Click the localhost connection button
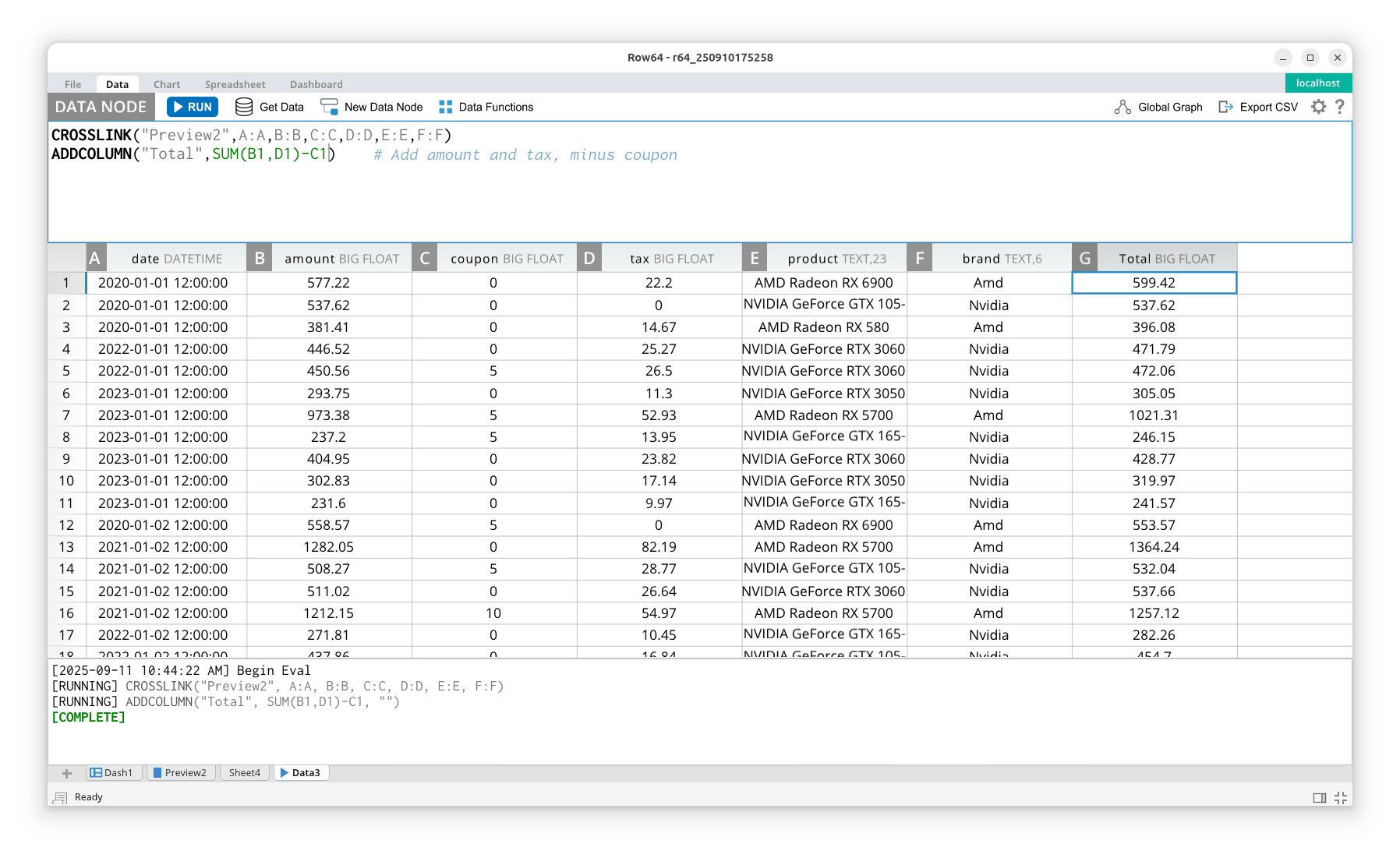 point(1317,83)
